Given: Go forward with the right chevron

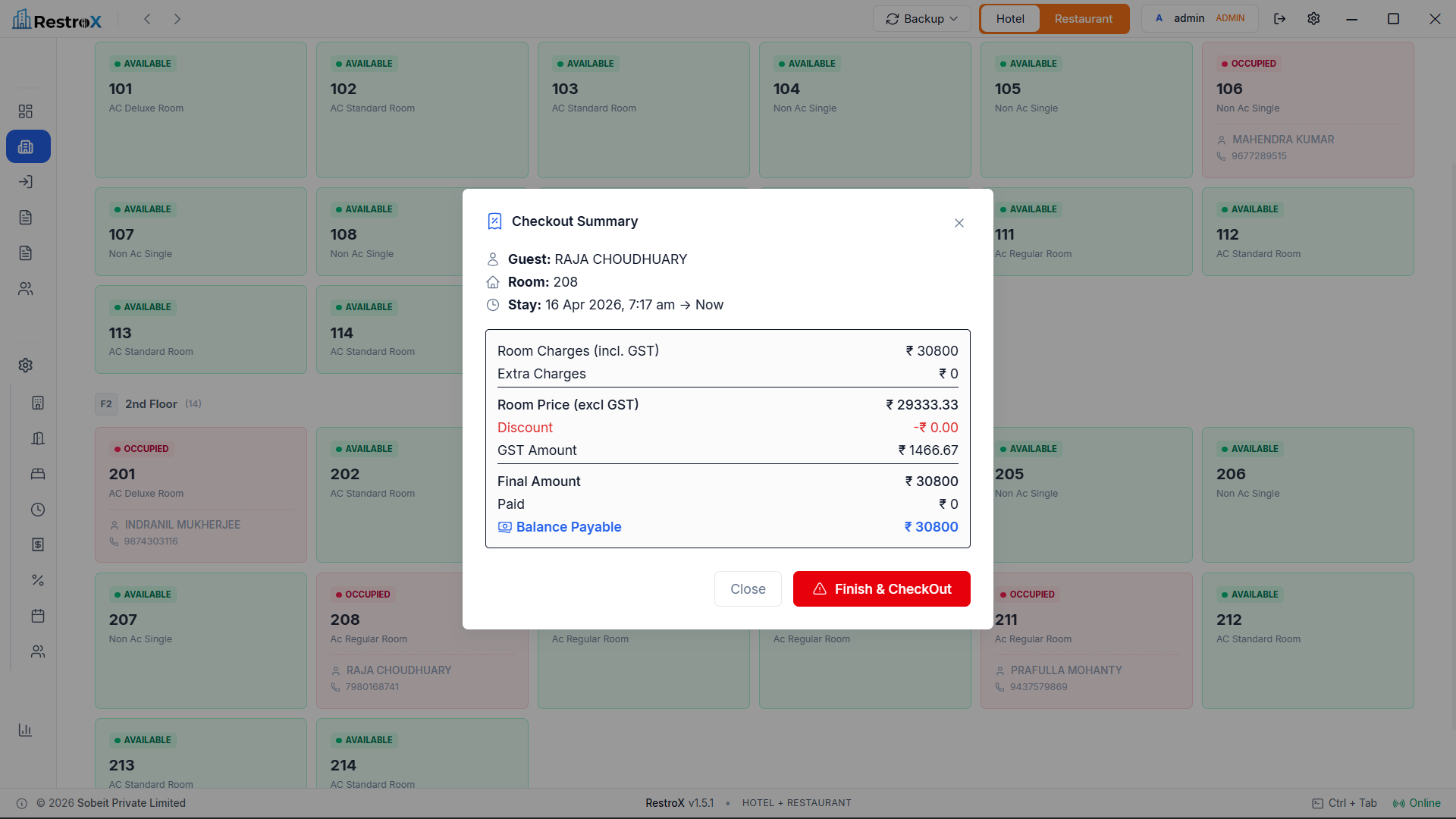Looking at the screenshot, I should tap(177, 19).
